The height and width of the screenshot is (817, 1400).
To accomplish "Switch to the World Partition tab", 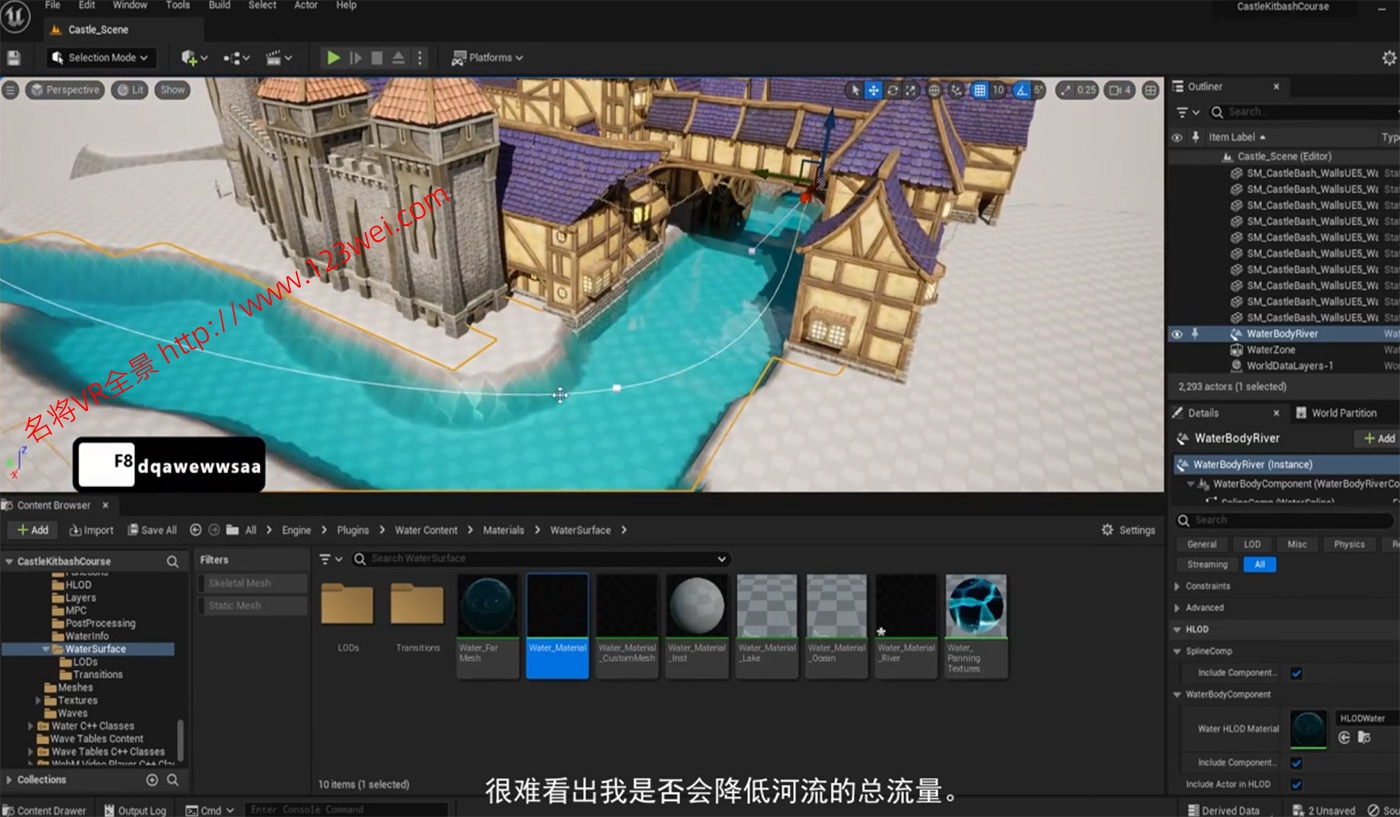I will click(x=1343, y=413).
